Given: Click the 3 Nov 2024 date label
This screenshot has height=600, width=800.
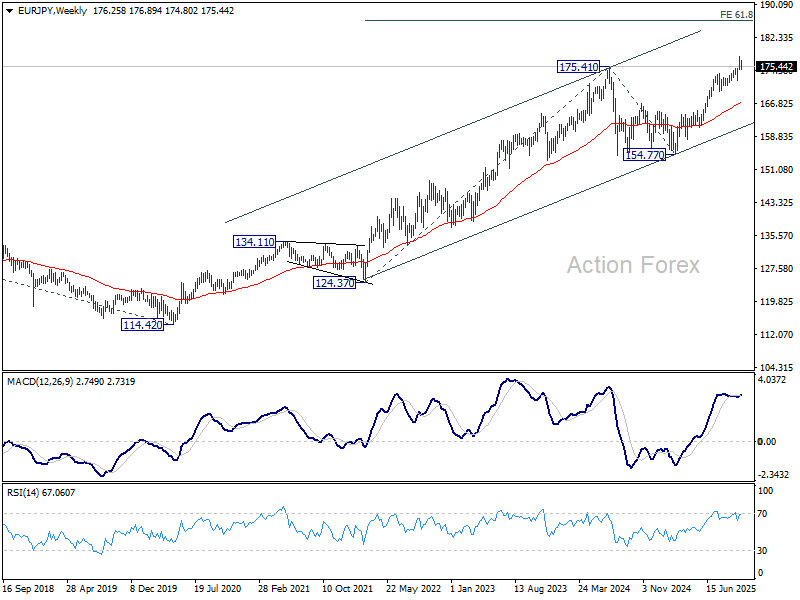Looking at the screenshot, I should (666, 589).
